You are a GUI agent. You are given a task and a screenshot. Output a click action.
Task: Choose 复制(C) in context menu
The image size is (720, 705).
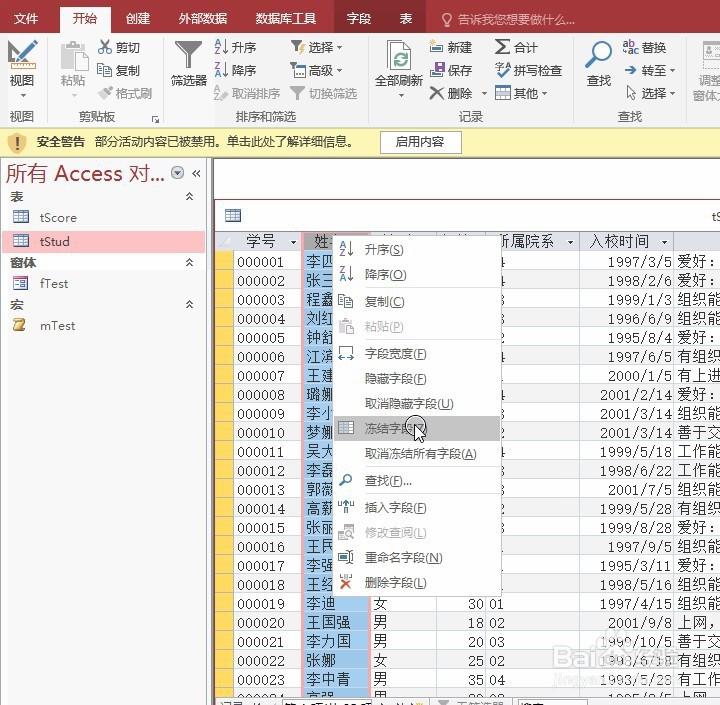[416, 301]
